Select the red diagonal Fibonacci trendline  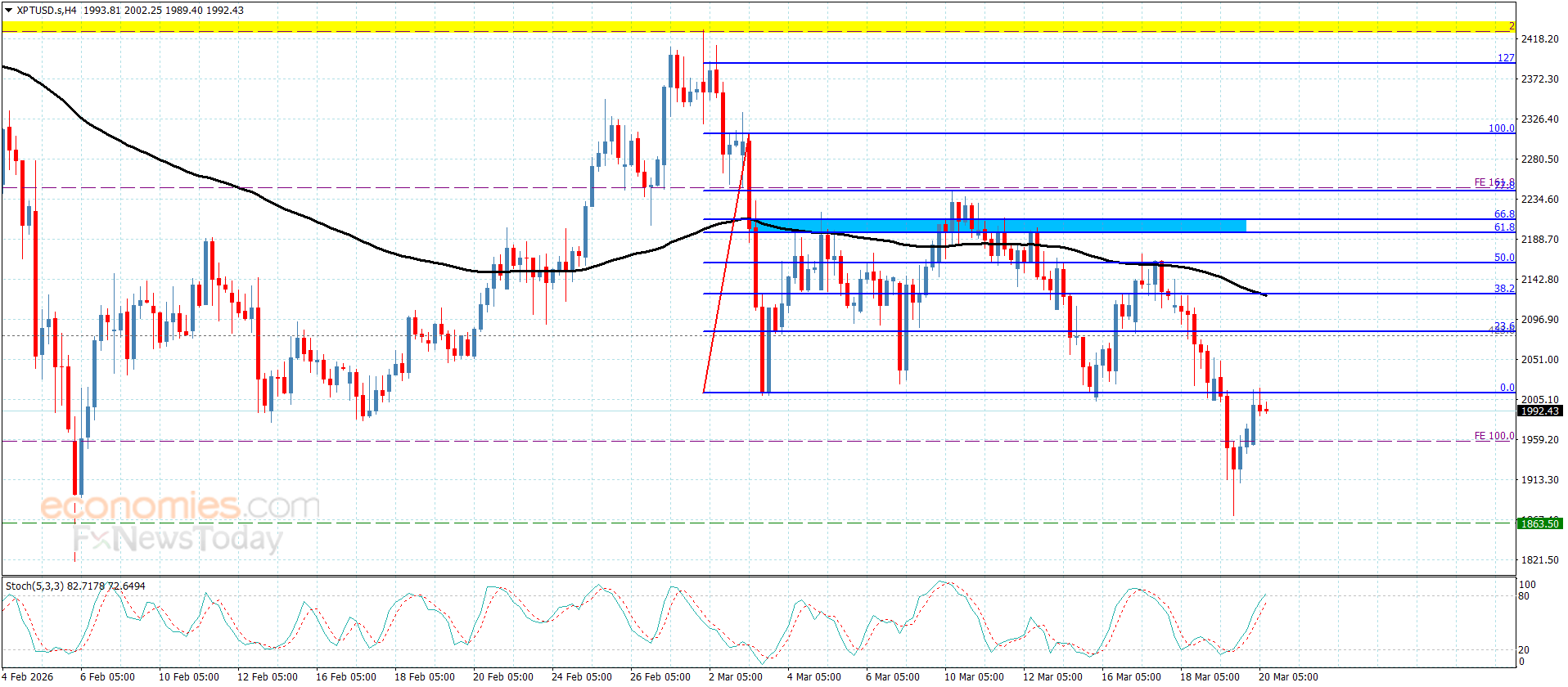726,263
